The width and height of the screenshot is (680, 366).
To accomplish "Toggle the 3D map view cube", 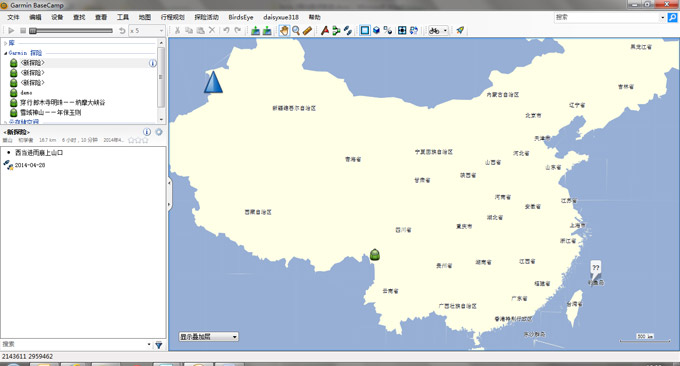I will [376, 30].
